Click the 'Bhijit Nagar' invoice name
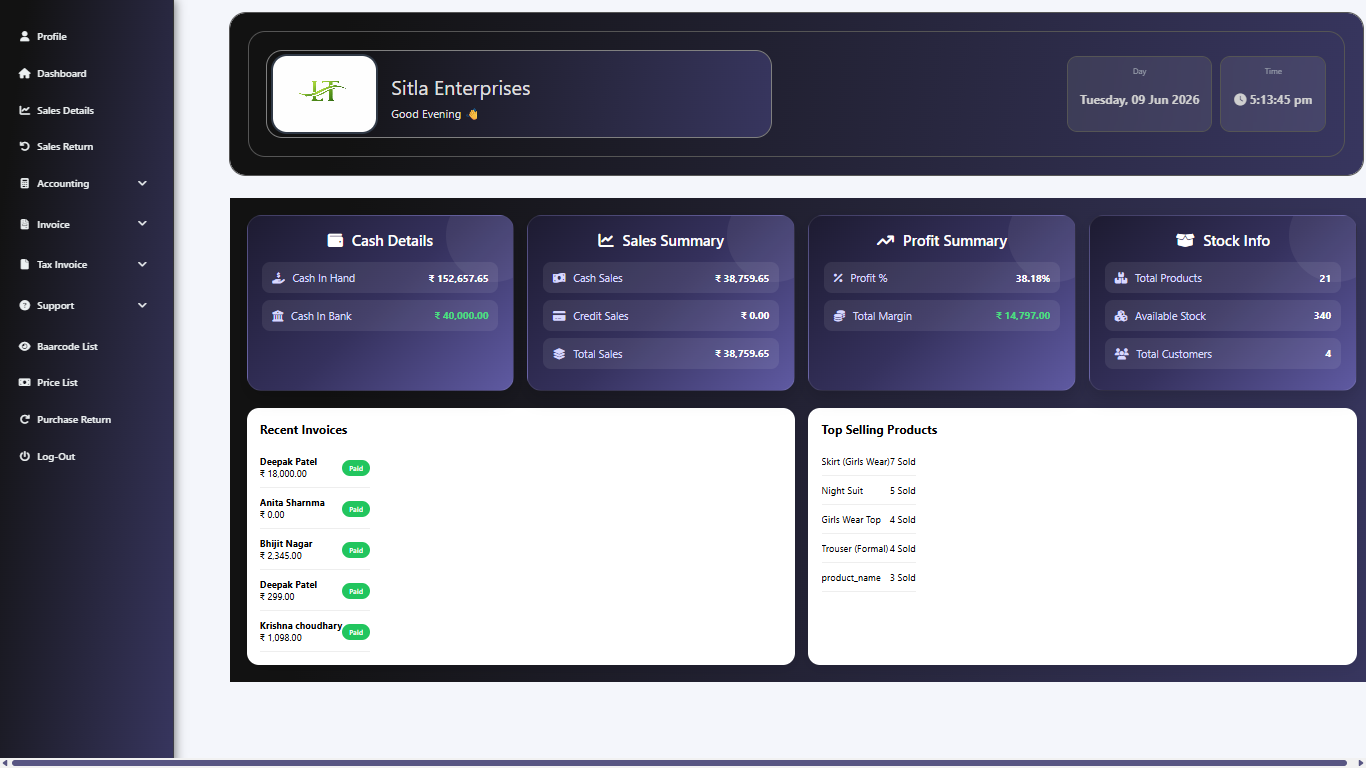 [x=286, y=544]
